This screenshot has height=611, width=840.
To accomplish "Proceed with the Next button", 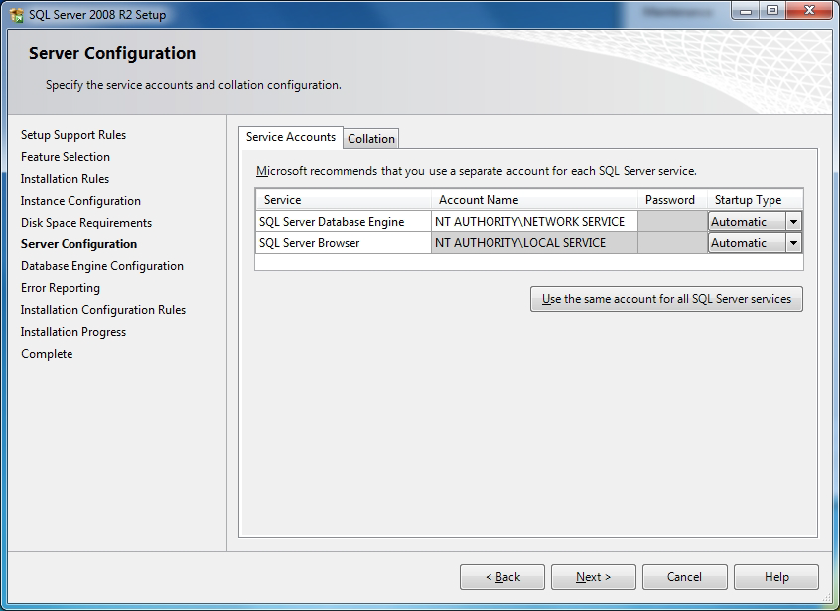I will pos(594,577).
